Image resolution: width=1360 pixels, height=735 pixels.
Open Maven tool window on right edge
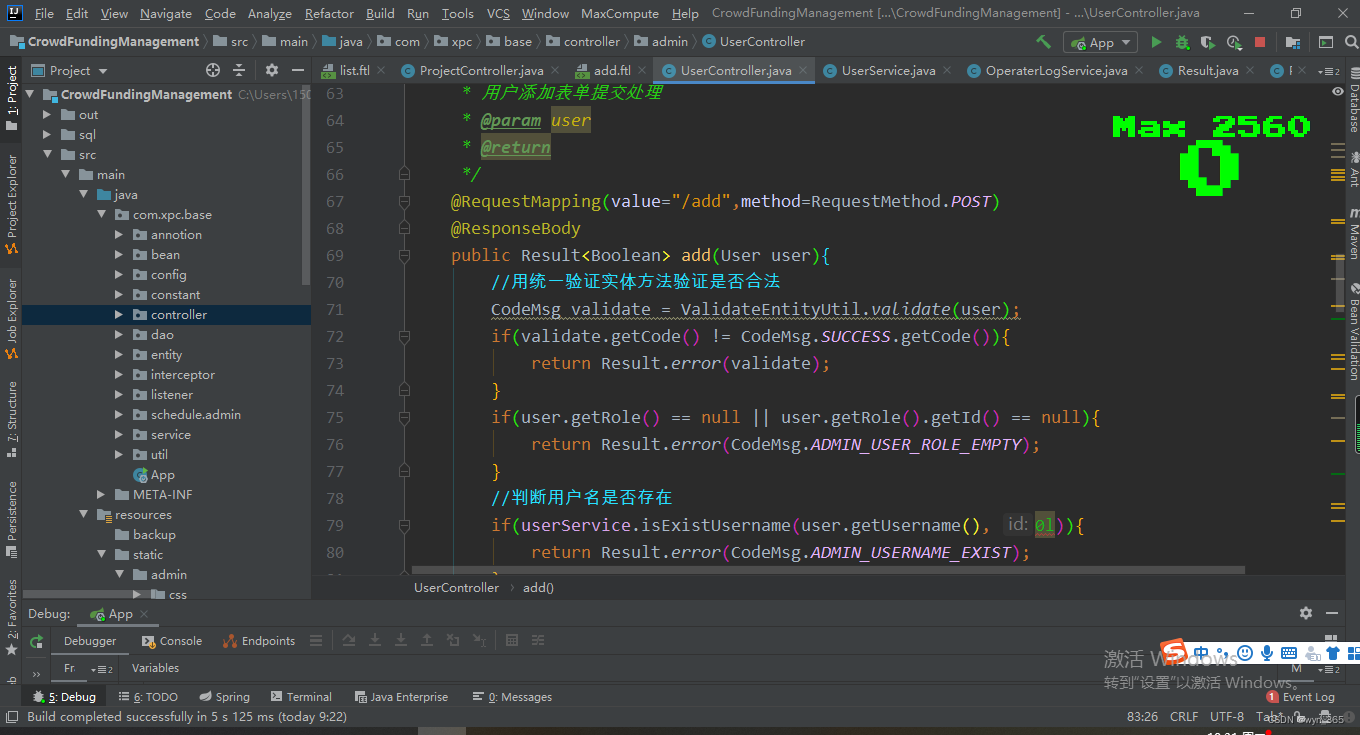(x=1353, y=234)
